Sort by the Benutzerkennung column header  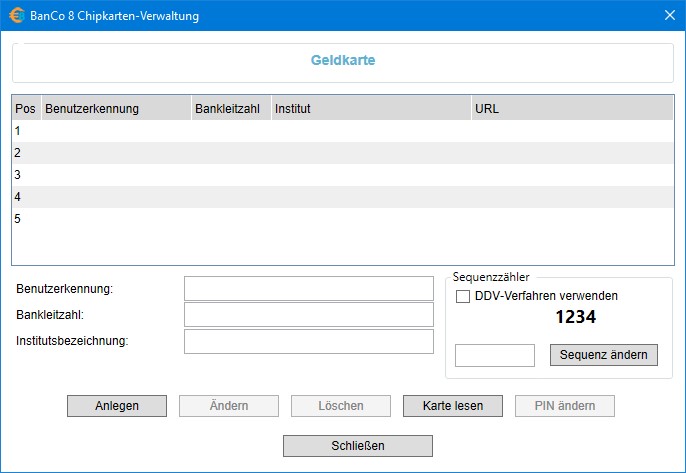pos(115,108)
